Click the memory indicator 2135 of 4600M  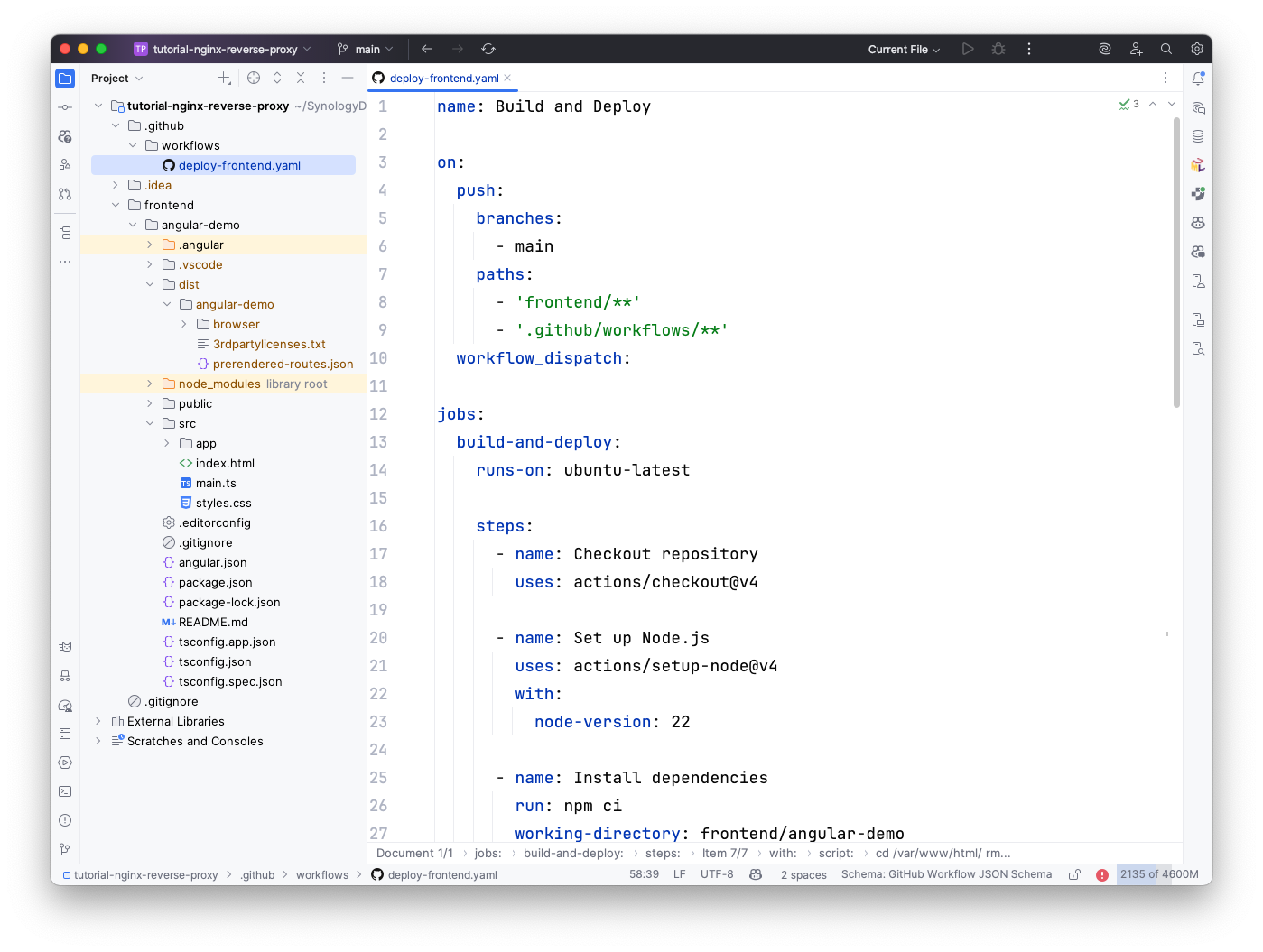pos(1159,874)
